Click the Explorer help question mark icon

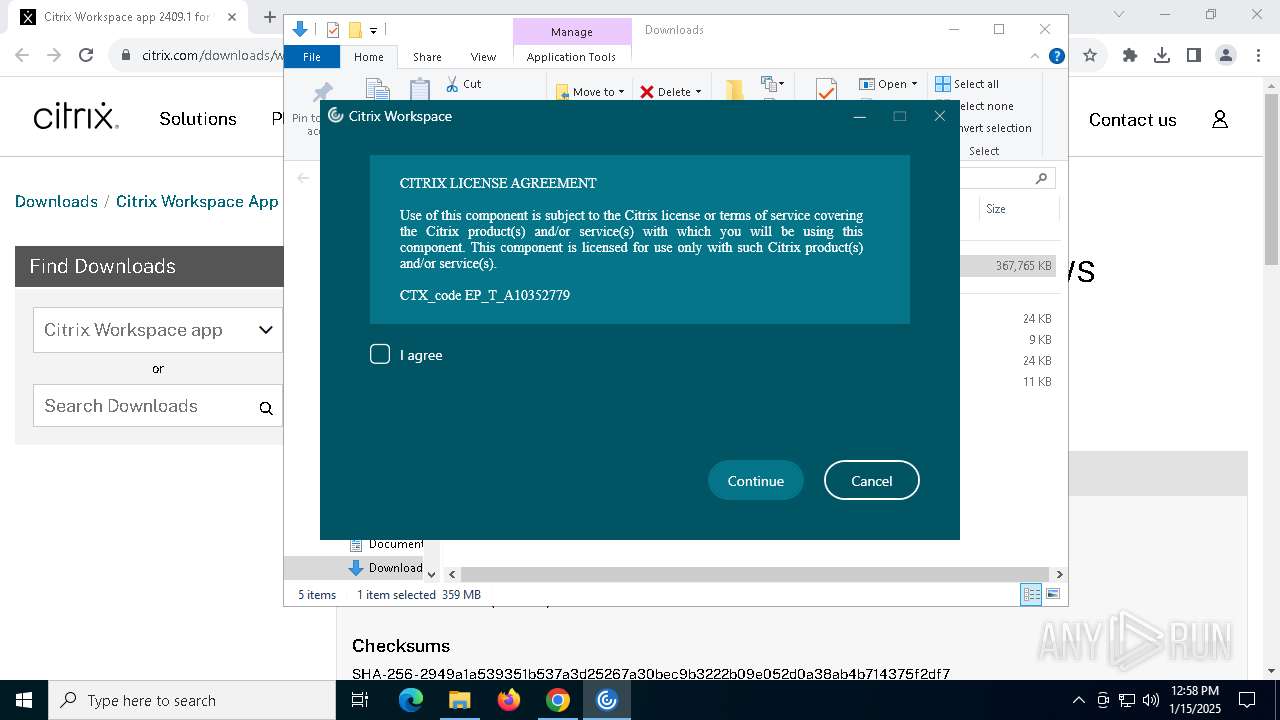coord(1056,57)
